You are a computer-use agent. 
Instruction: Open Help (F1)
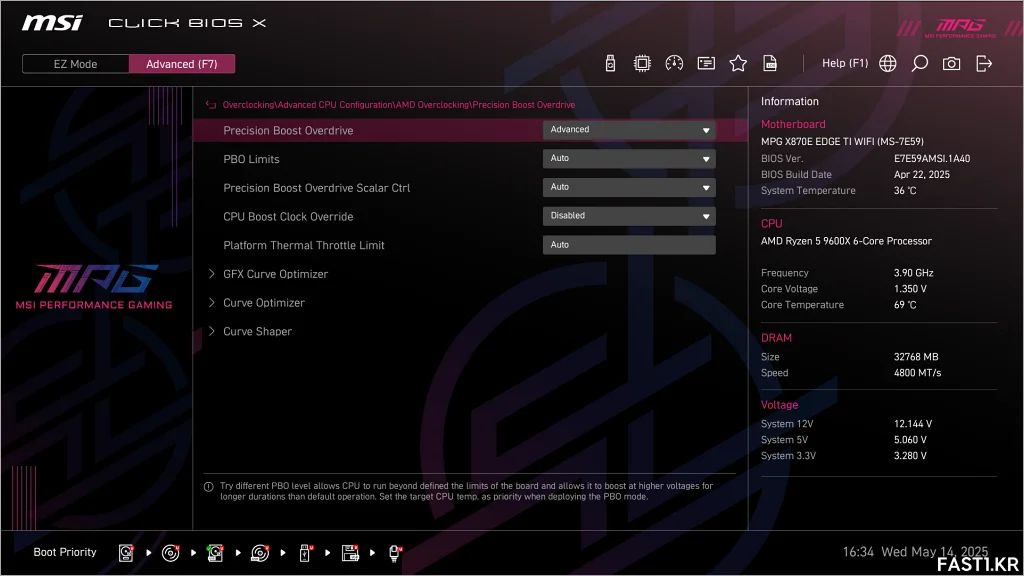(x=845, y=63)
